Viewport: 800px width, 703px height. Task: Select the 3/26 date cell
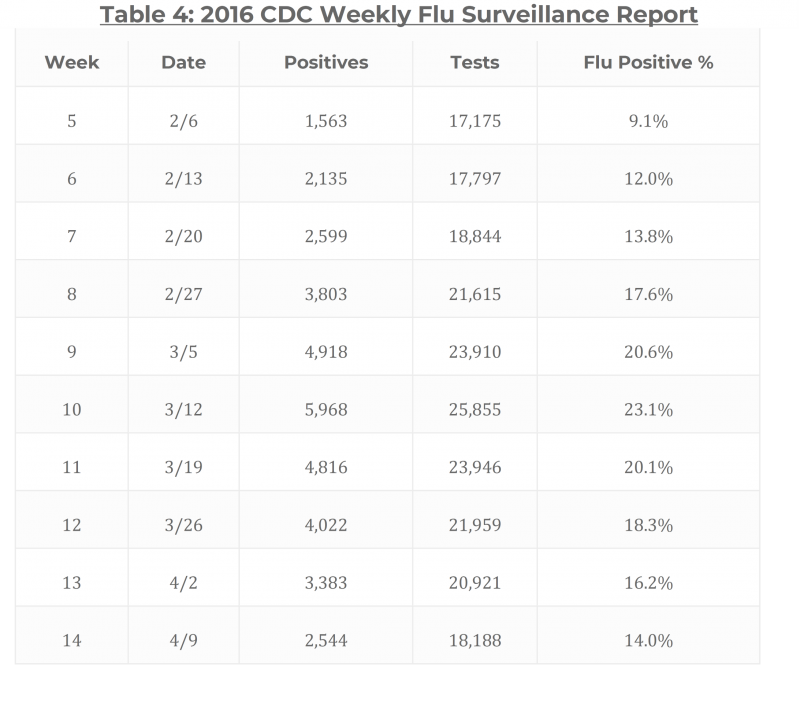coord(183,525)
